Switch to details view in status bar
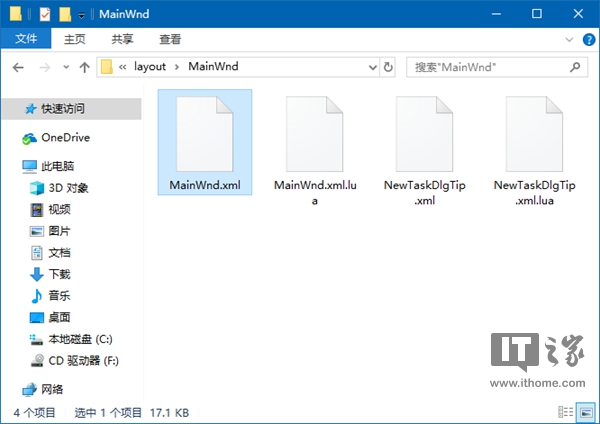 tap(566, 412)
